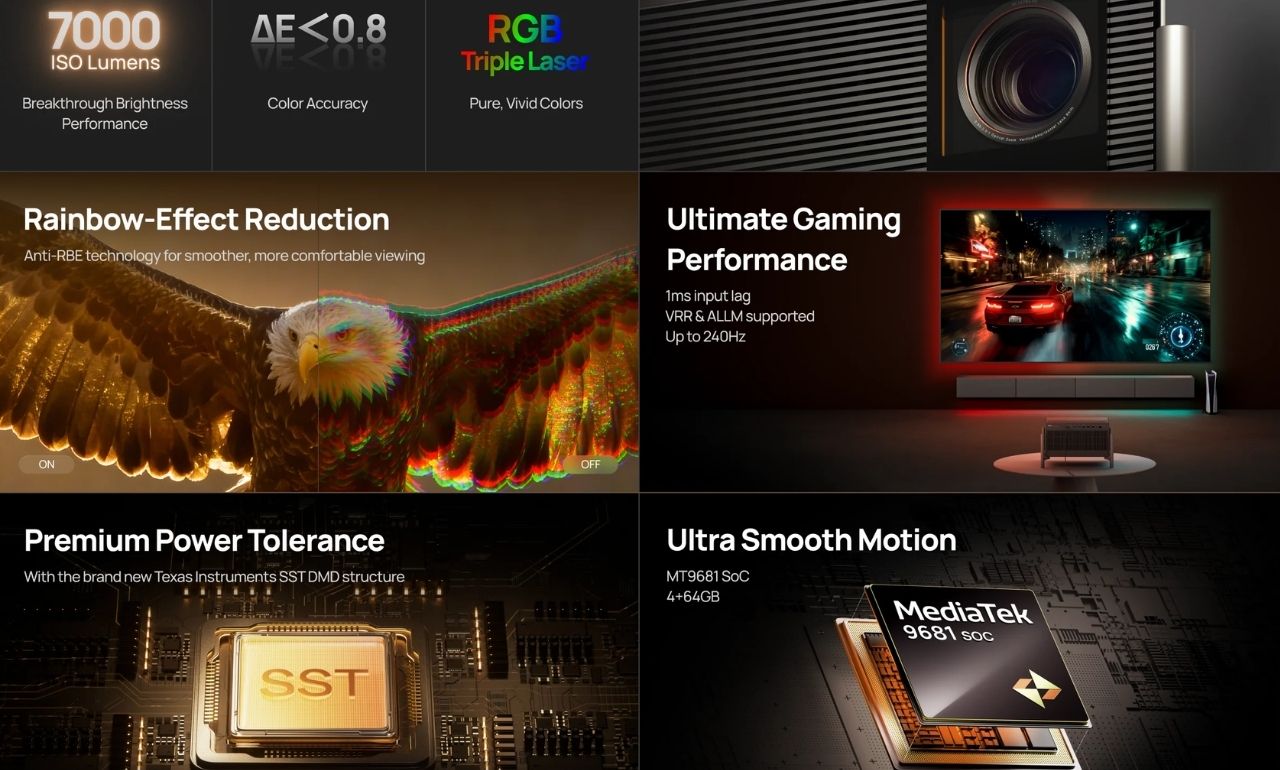Click the Anti-RBE technology description line
This screenshot has width=1280, height=770.
[224, 256]
